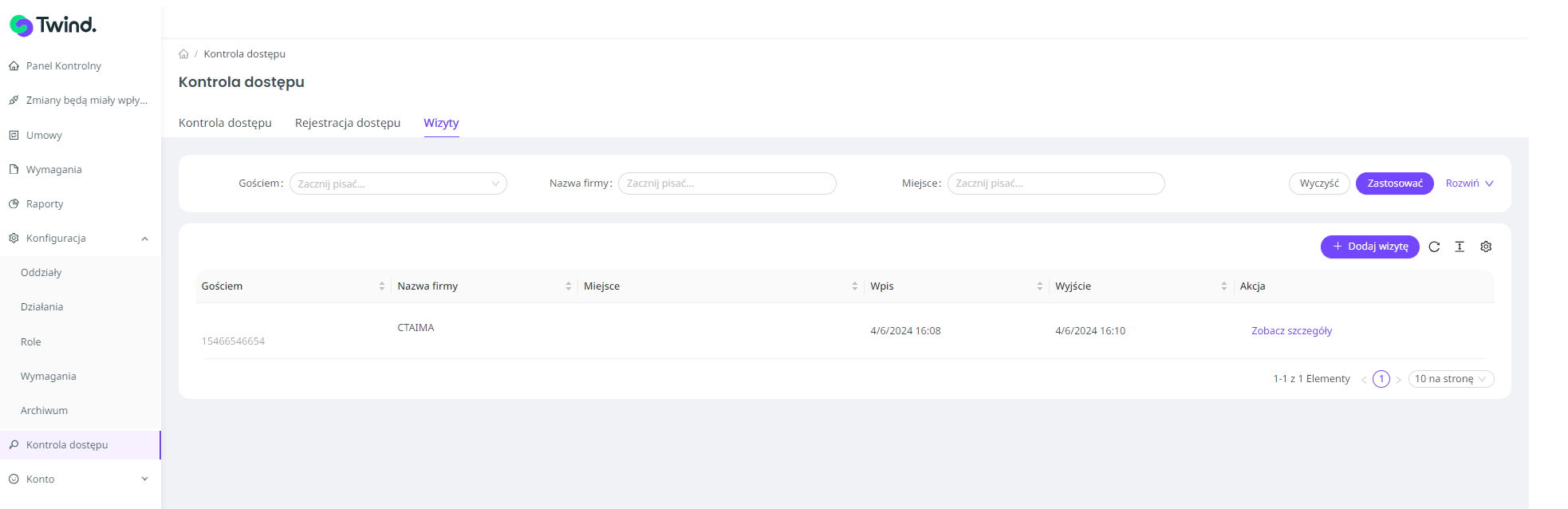Click the Panel Kontrolny house icon
Viewport: 1568px width, 509px height.
tap(14, 66)
